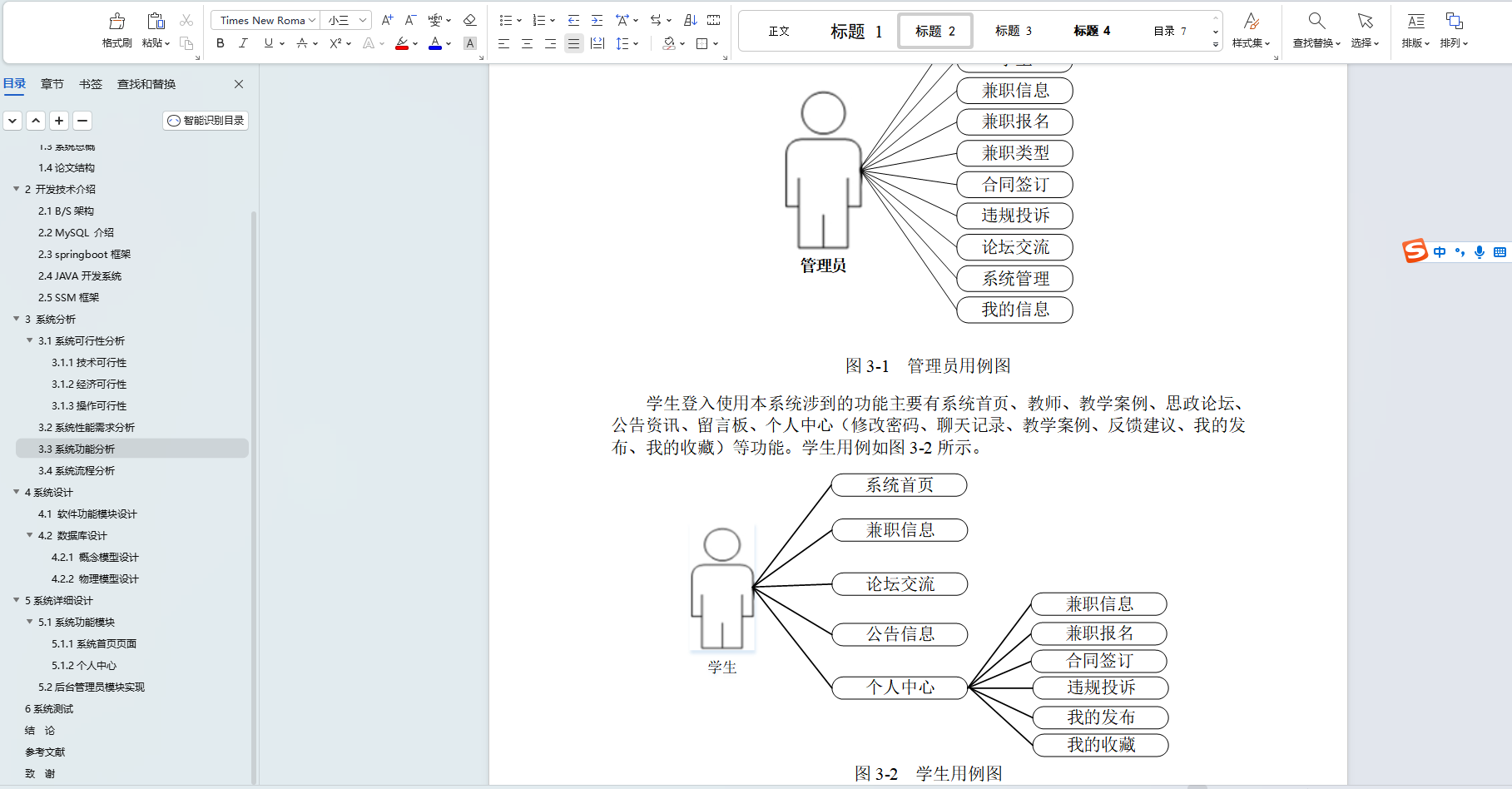Open the highlight color dropdown arrow
1512x789 pixels.
coord(415,44)
